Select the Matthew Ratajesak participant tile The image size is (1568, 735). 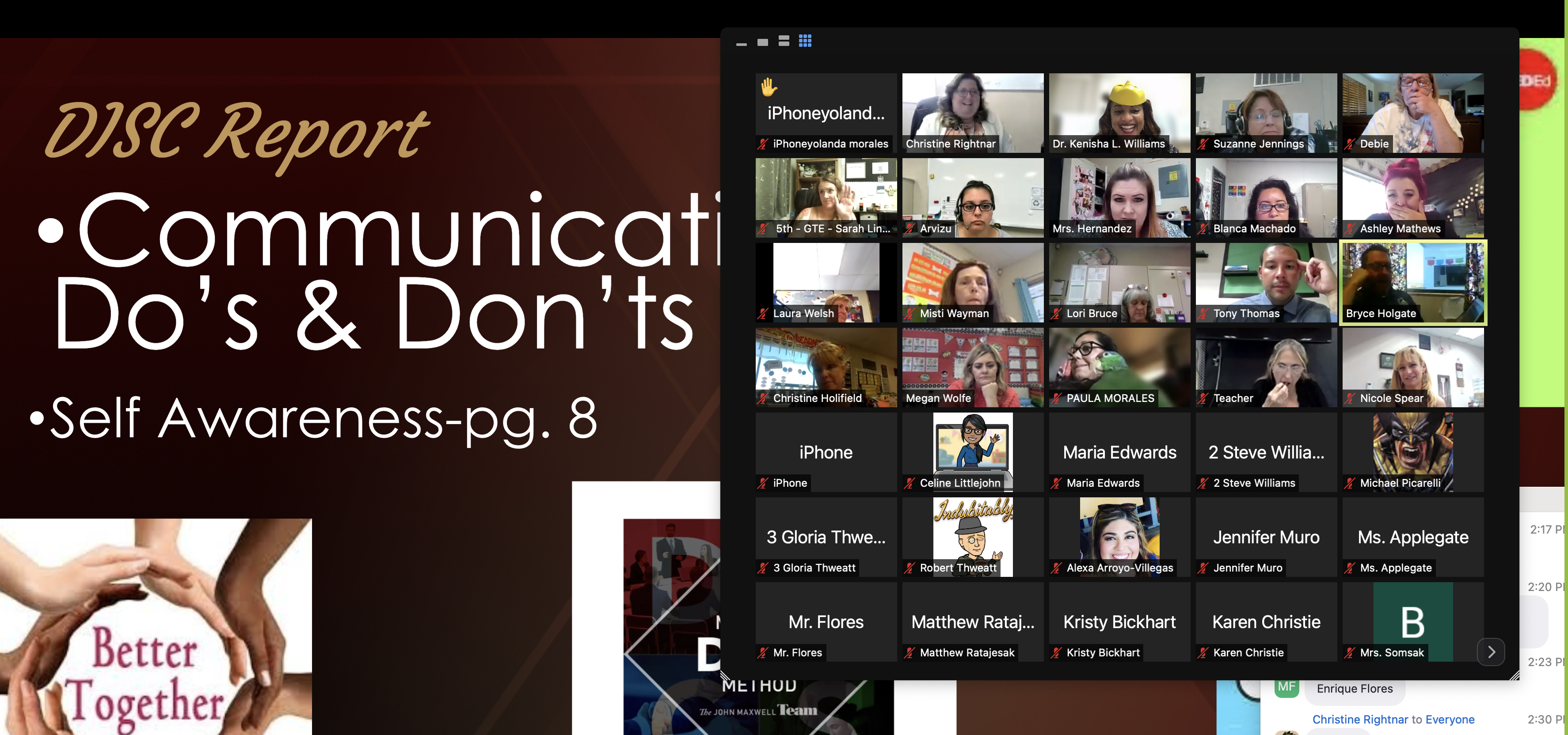click(973, 622)
